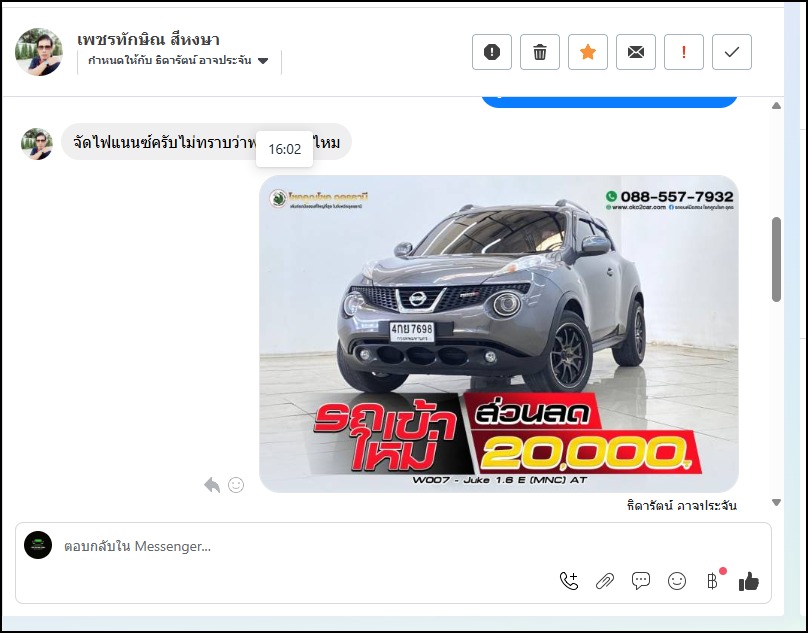Image resolution: width=808 pixels, height=633 pixels.
Task: Attach a file with paperclip icon
Action: point(604,581)
